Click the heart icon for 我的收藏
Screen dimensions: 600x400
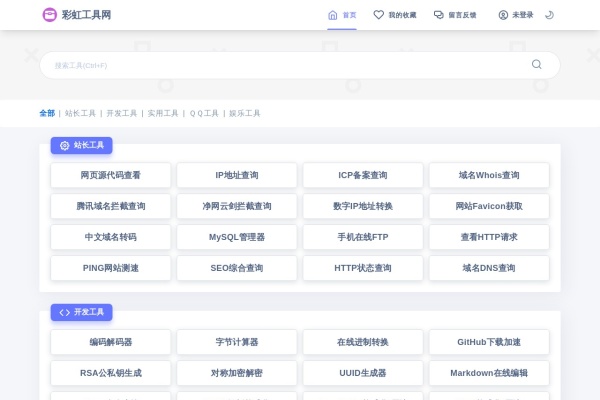point(379,15)
